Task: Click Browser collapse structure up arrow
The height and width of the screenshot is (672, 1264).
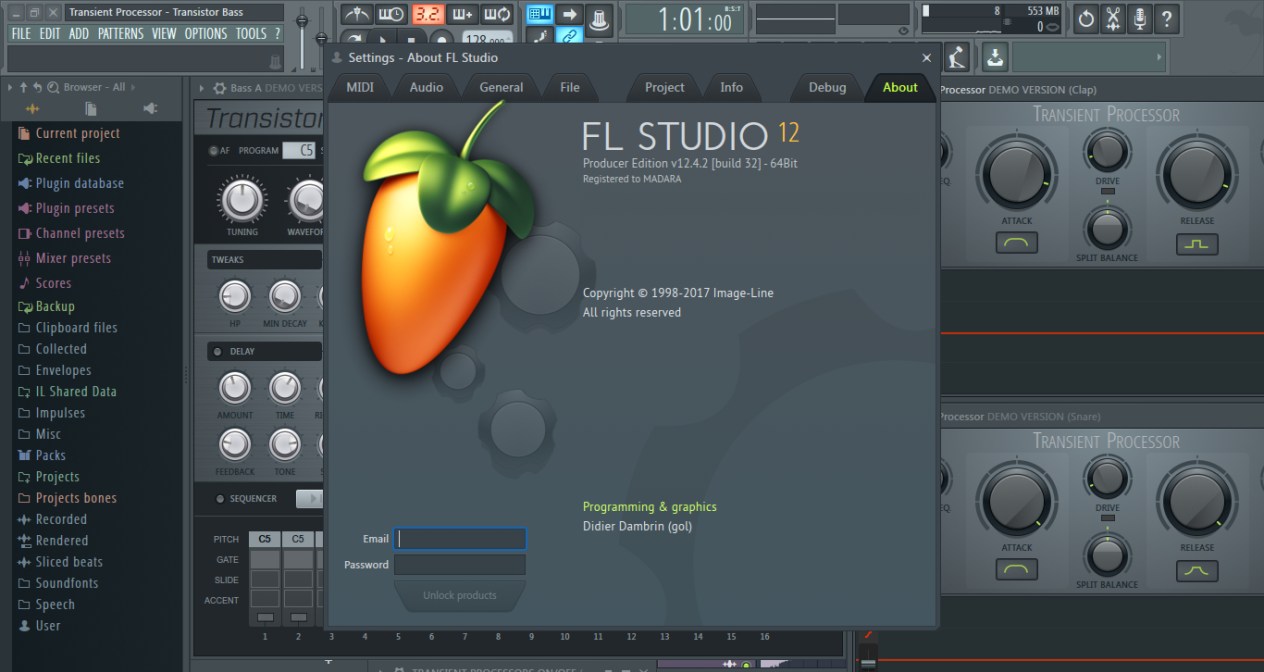Action: [24, 88]
